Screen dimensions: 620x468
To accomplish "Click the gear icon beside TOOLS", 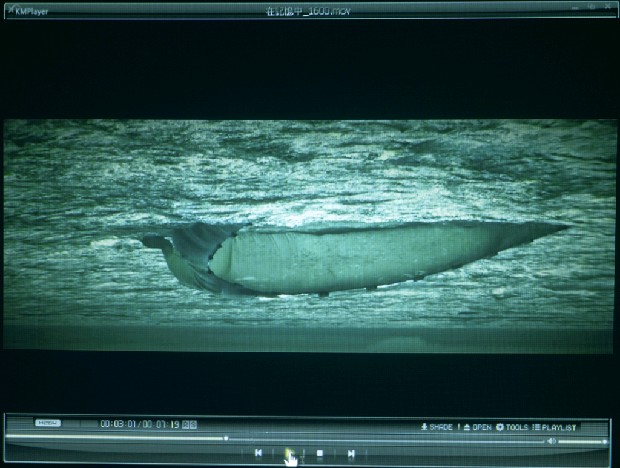I will (x=500, y=427).
